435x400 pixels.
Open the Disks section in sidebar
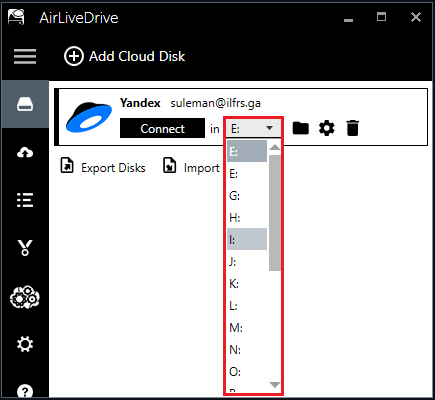[25, 104]
